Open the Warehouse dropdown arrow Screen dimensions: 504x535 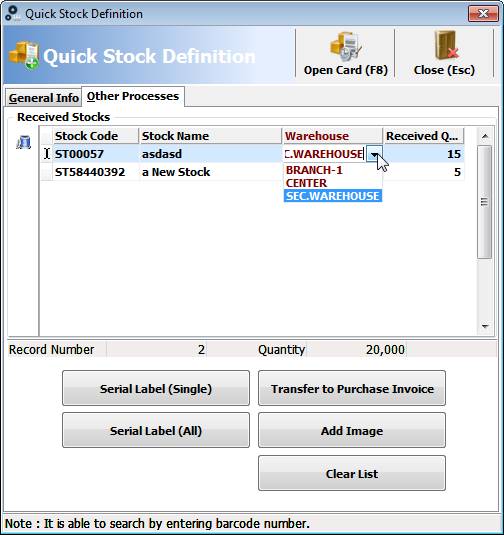pos(374,154)
